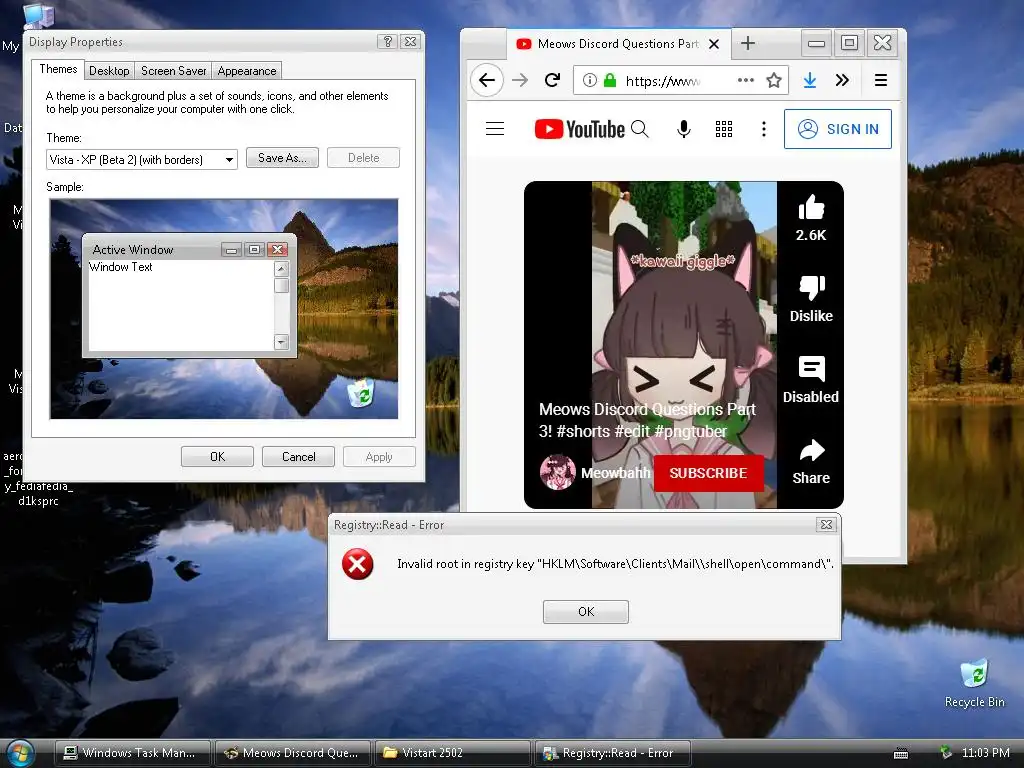Dismiss registry error with OK
This screenshot has height=768, width=1024.
point(586,612)
